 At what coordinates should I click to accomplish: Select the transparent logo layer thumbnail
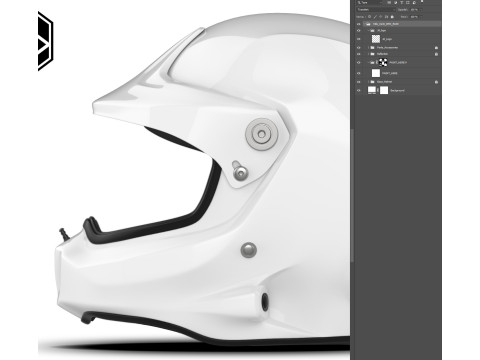pyautogui.click(x=376, y=39)
